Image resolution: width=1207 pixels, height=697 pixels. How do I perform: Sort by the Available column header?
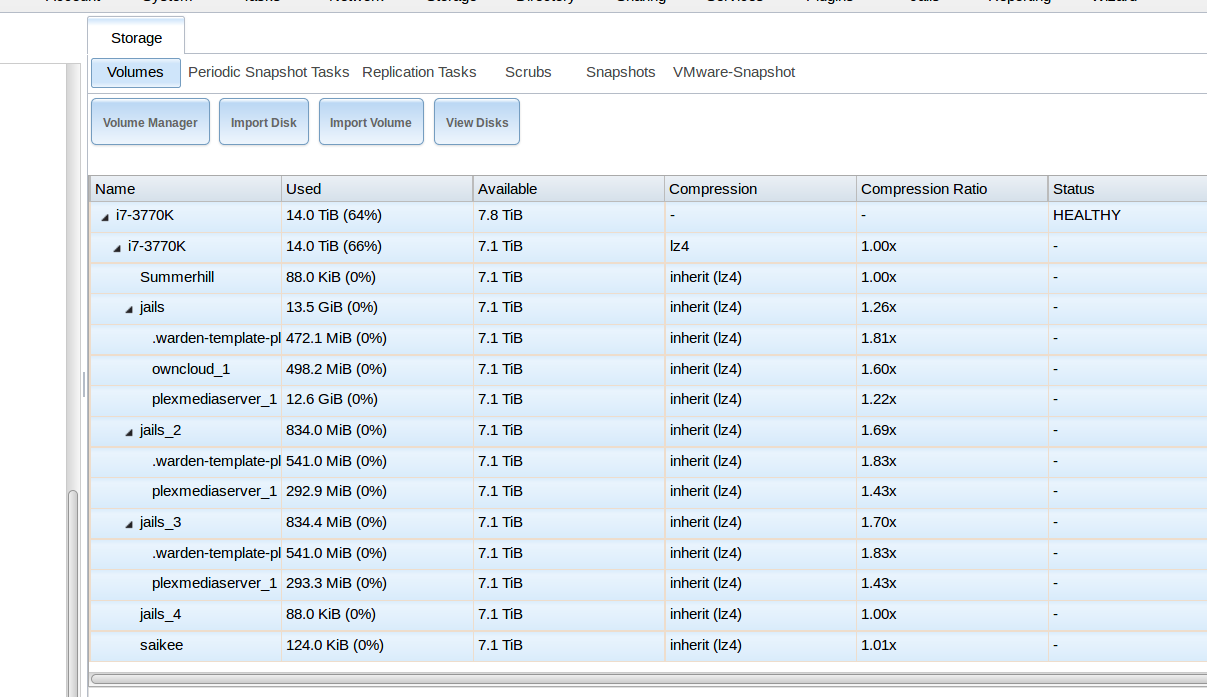pyautogui.click(x=569, y=189)
